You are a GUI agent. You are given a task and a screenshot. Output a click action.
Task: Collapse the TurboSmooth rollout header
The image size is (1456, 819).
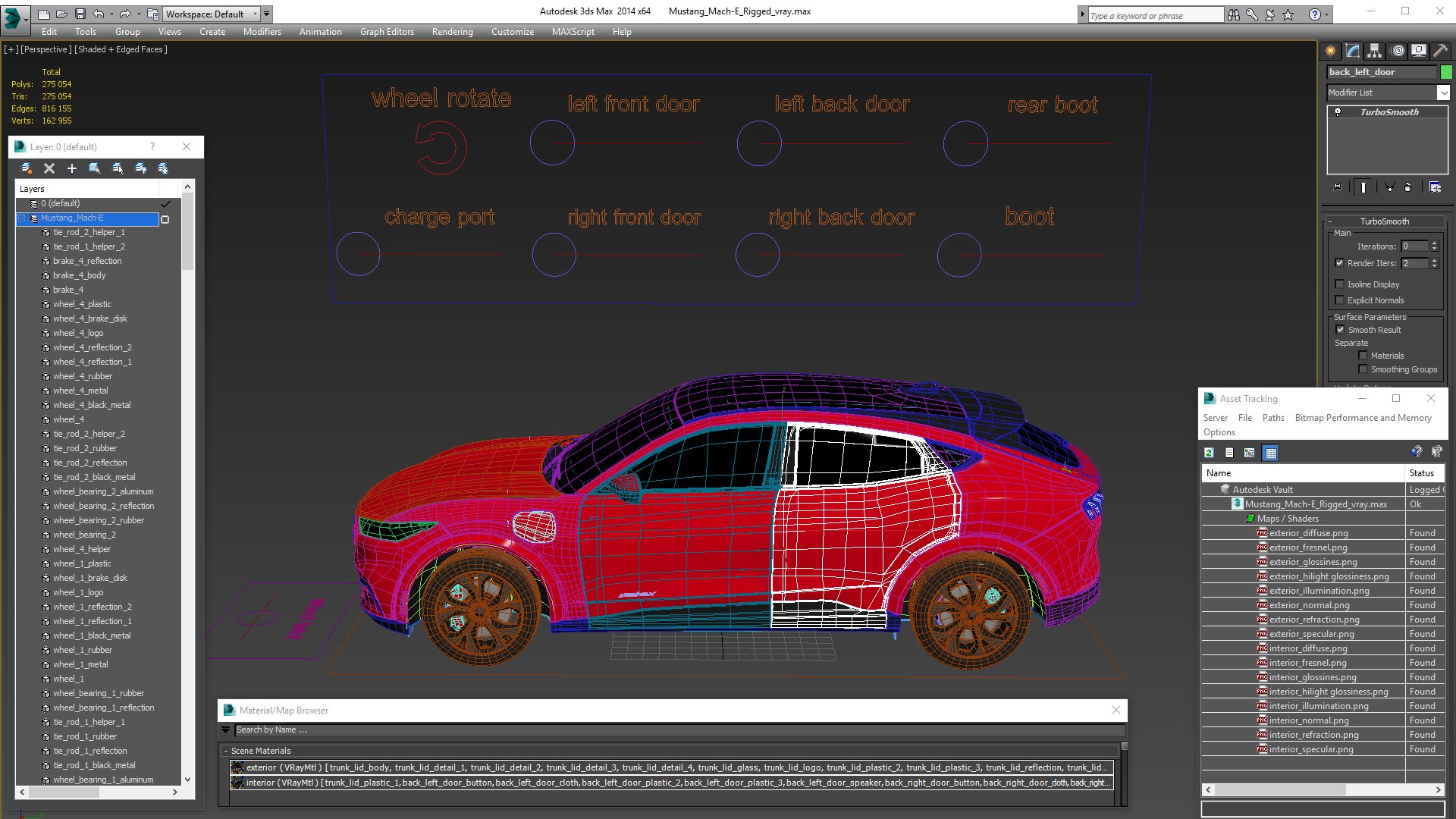[1385, 221]
